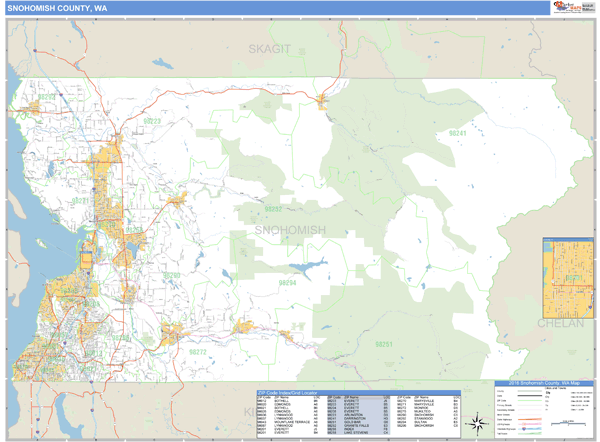Viewport: 600px width, 442px height.
Task: Click the GOLD BAR row in ZIP index
Action: coord(359,422)
